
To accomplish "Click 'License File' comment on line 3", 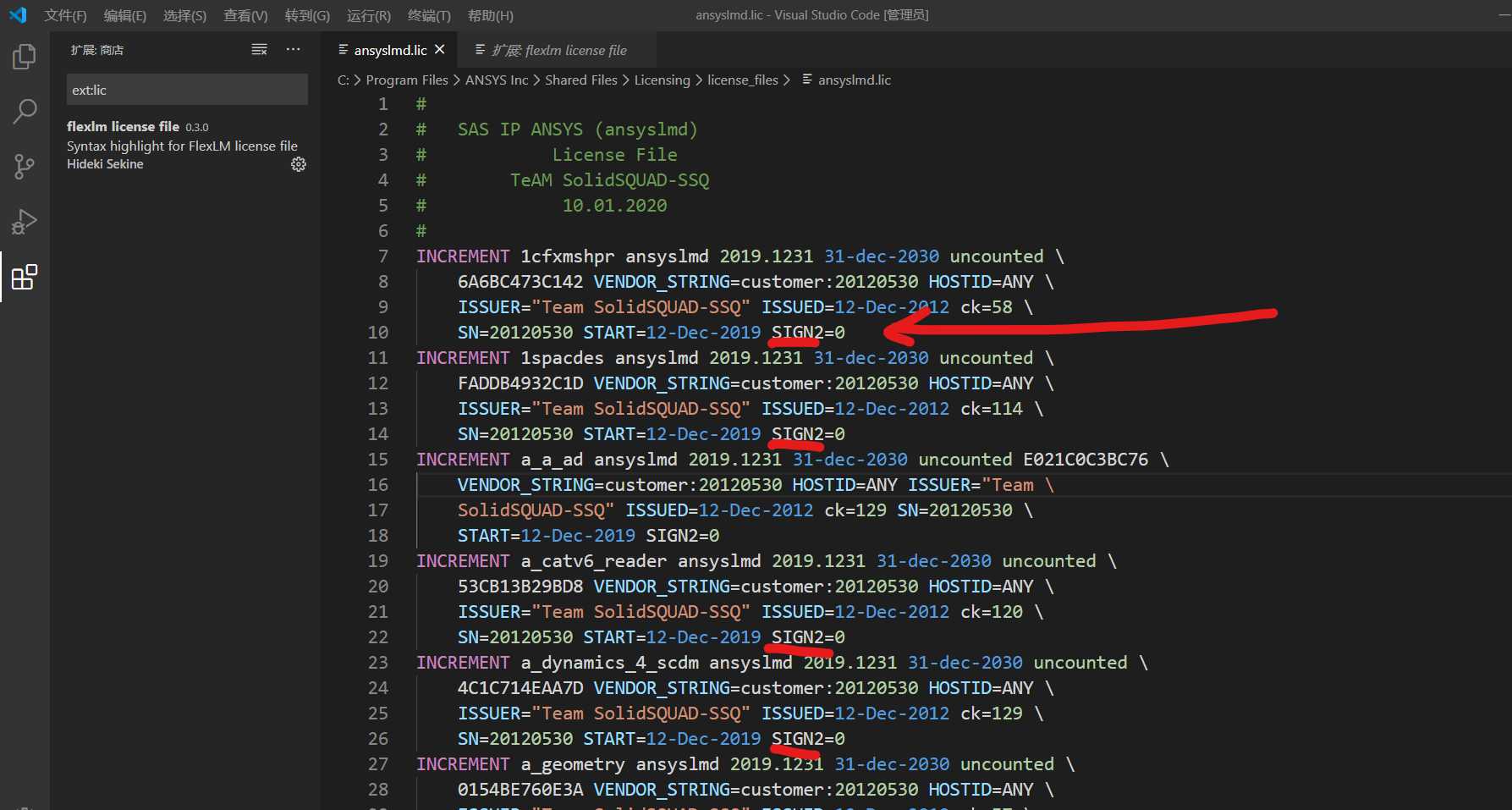I will pos(615,155).
